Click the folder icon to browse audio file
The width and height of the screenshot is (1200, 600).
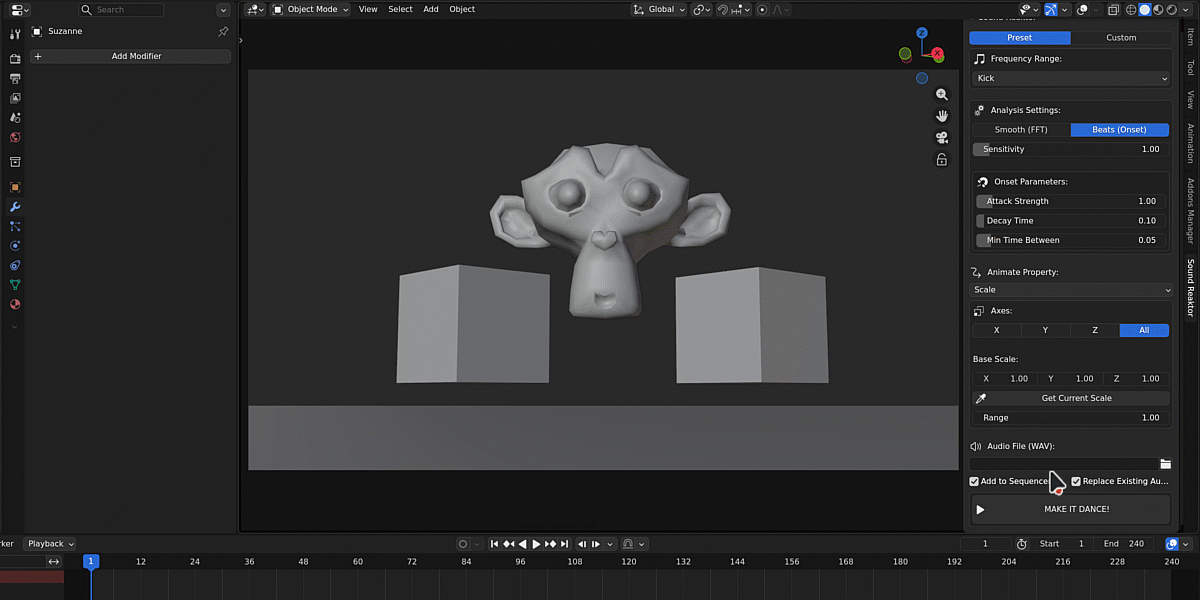[1165, 464]
